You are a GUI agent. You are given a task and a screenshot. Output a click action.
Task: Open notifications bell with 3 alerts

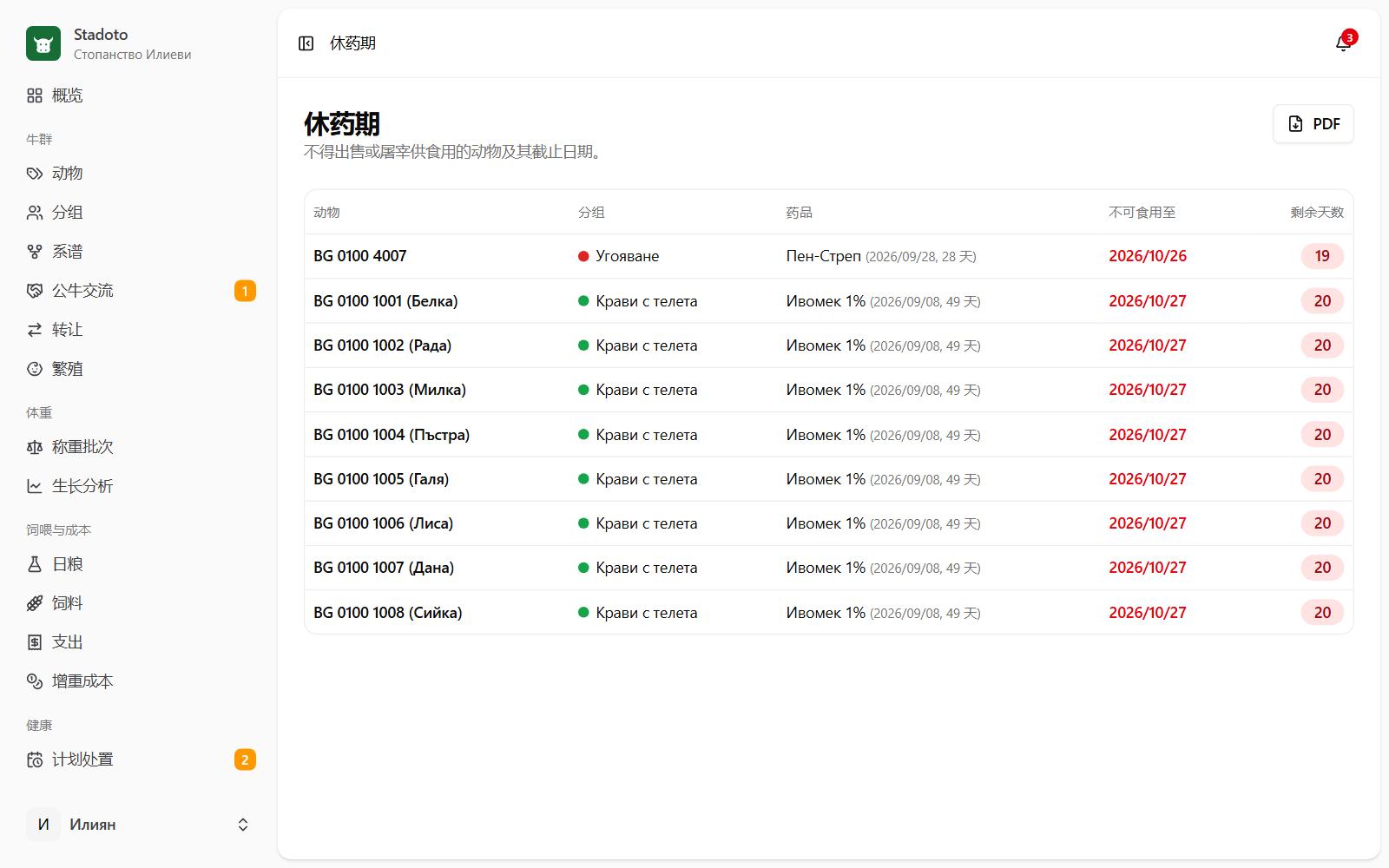[1344, 43]
